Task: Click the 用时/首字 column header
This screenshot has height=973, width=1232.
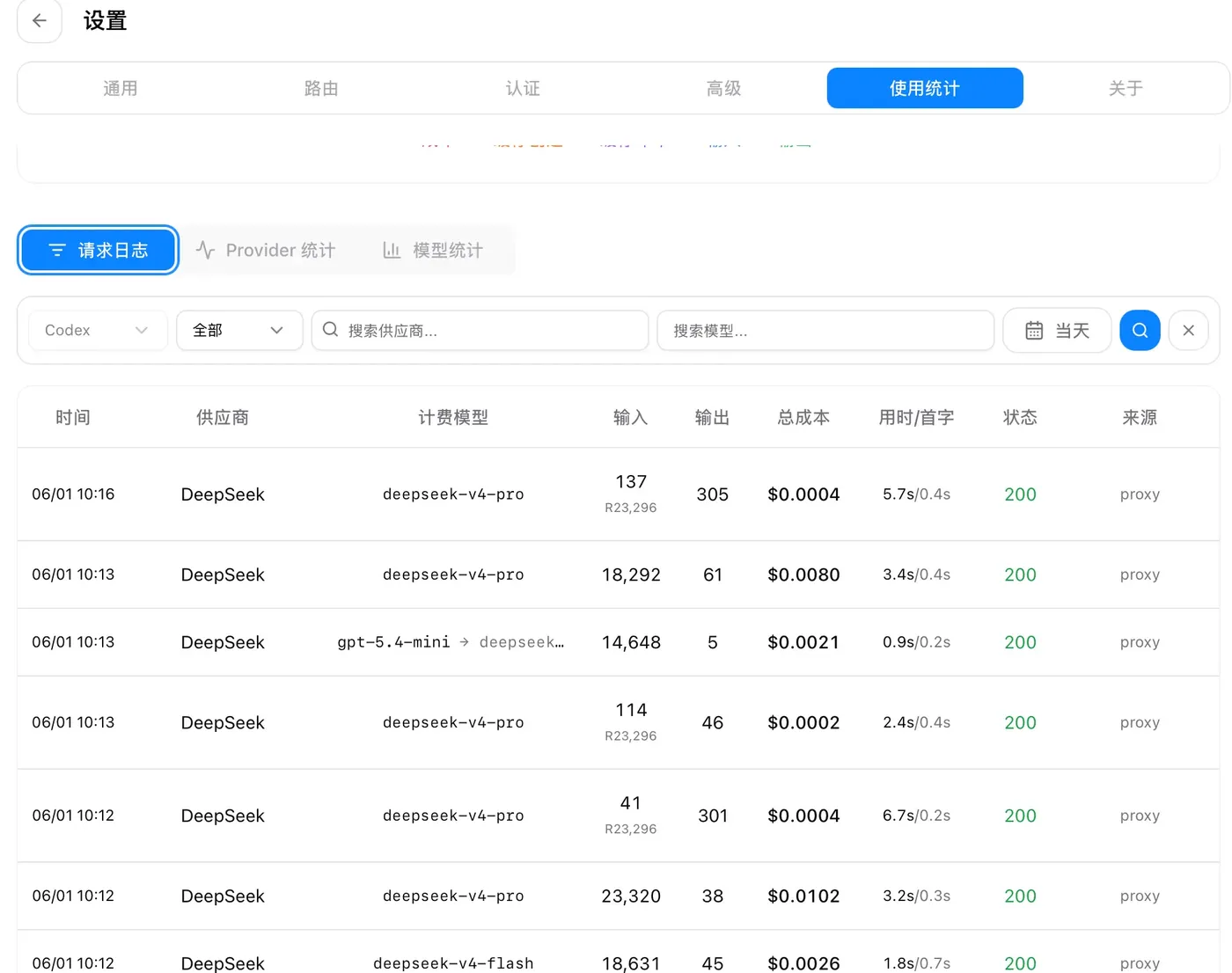Action: 917,418
